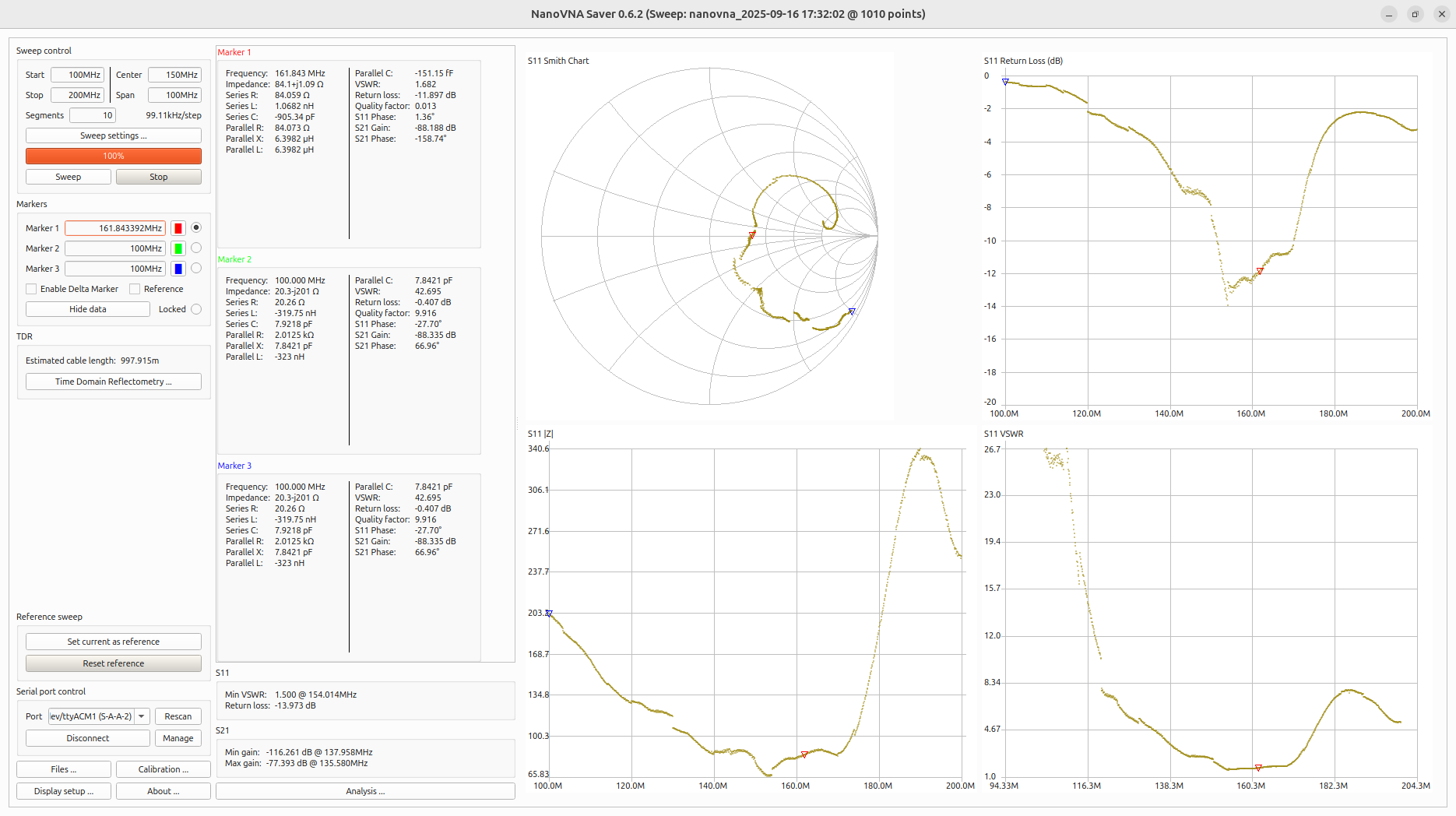Click the blue Marker 3 color swatch
The width and height of the screenshot is (1456, 816).
coord(178,269)
